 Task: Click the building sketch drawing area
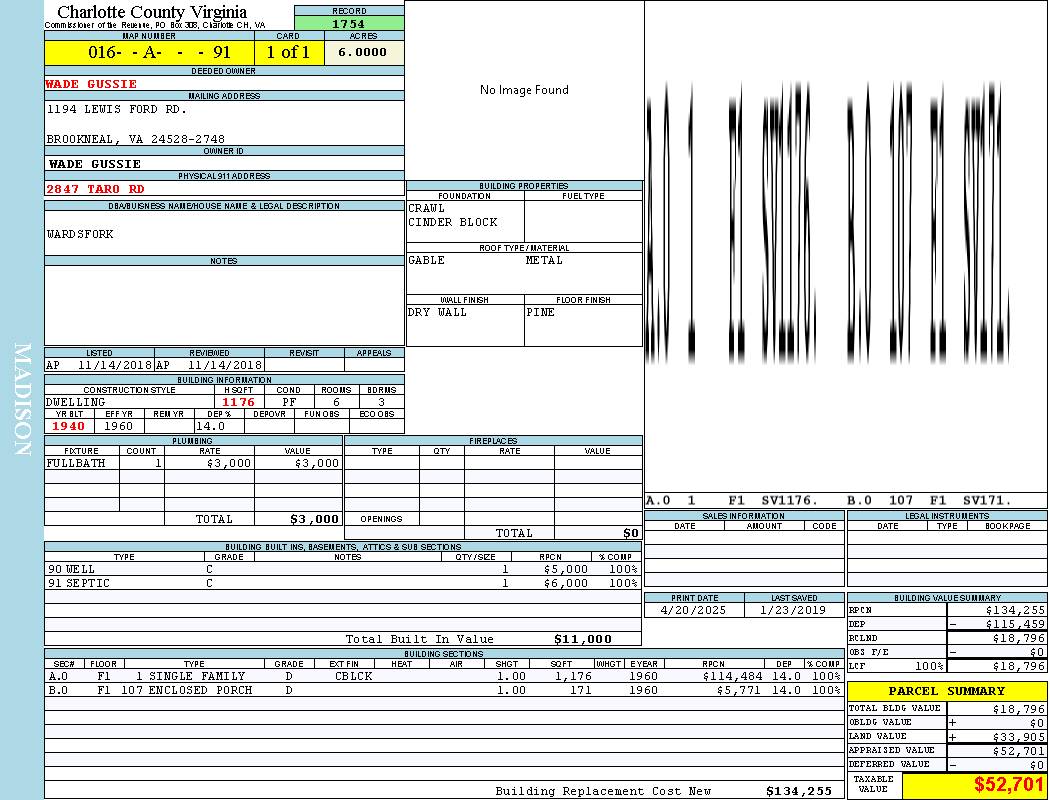846,246
